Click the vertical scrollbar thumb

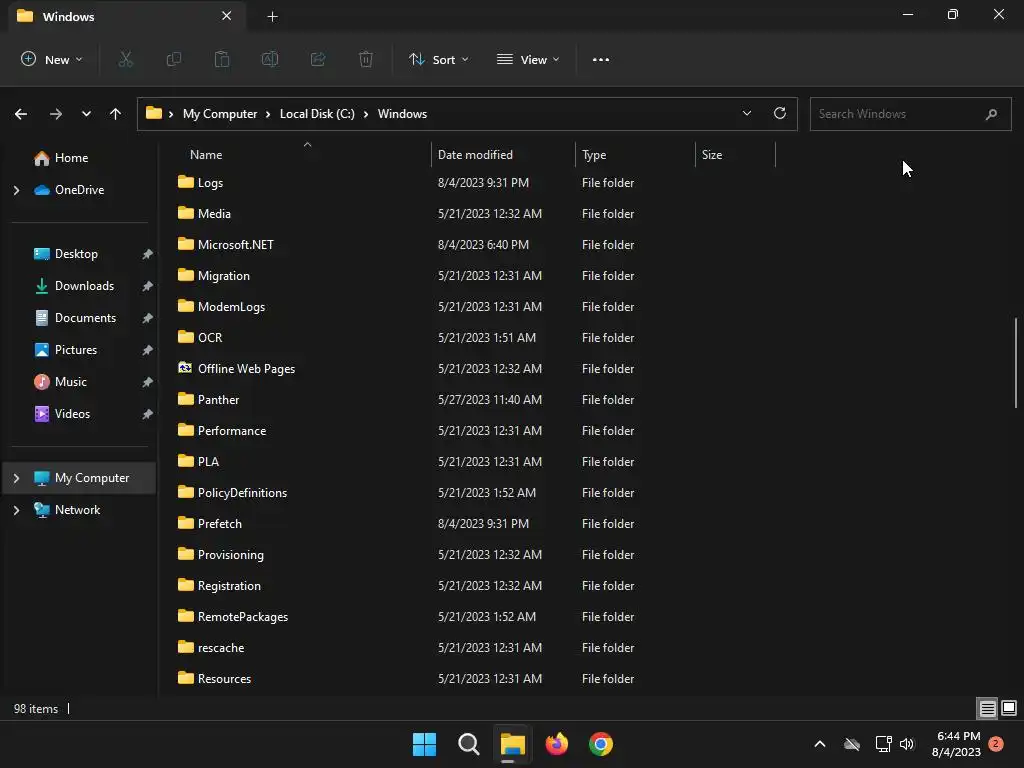(1016, 363)
